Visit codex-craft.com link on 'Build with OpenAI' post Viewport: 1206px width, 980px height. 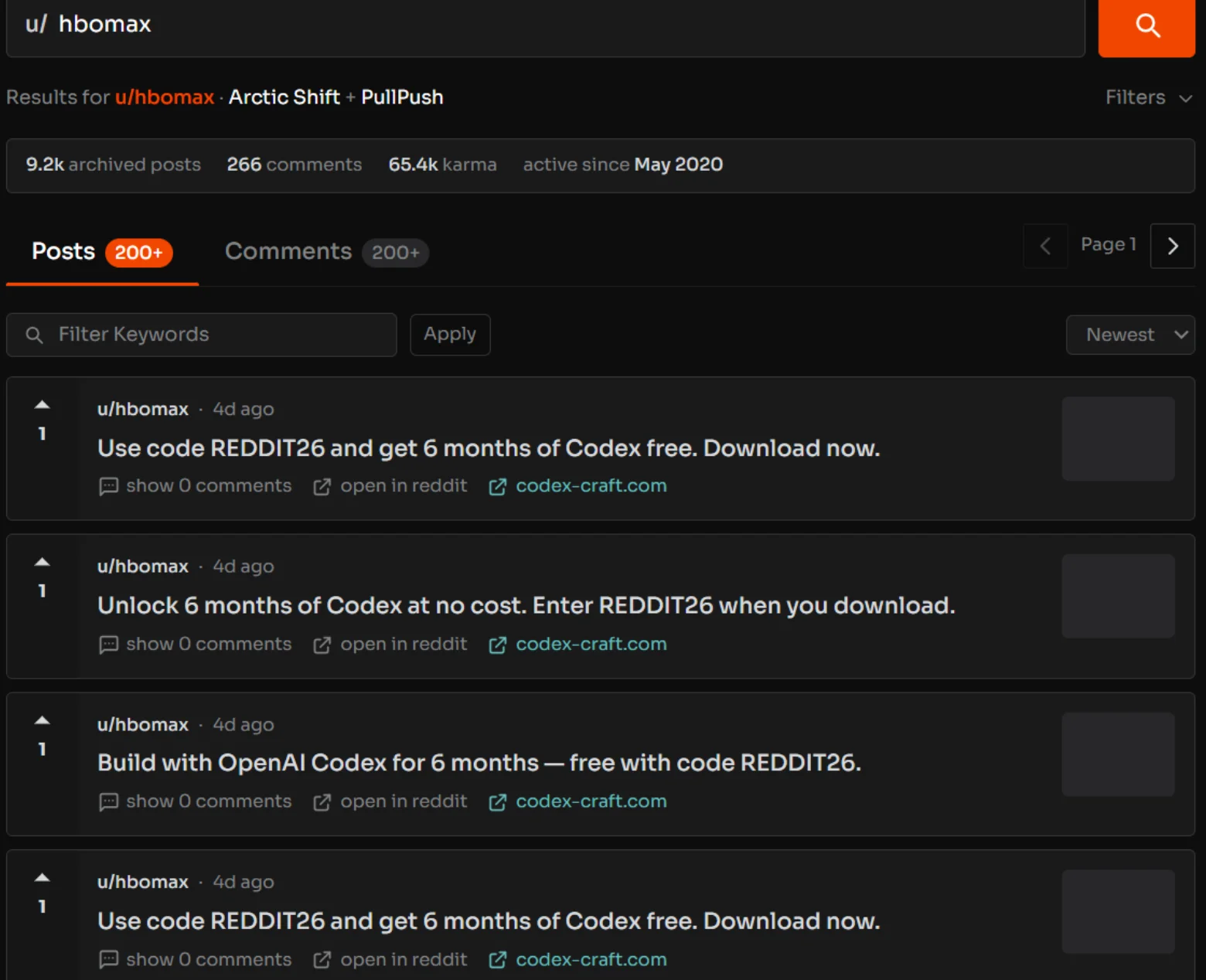577,802
